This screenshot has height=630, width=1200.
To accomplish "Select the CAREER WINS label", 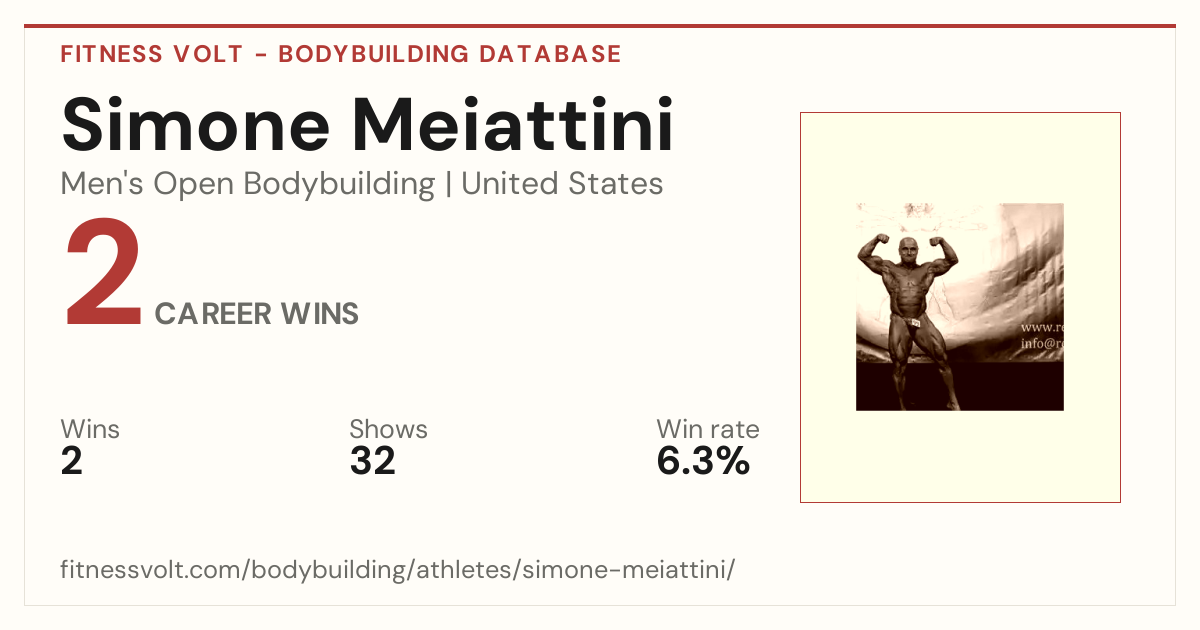I will (257, 314).
